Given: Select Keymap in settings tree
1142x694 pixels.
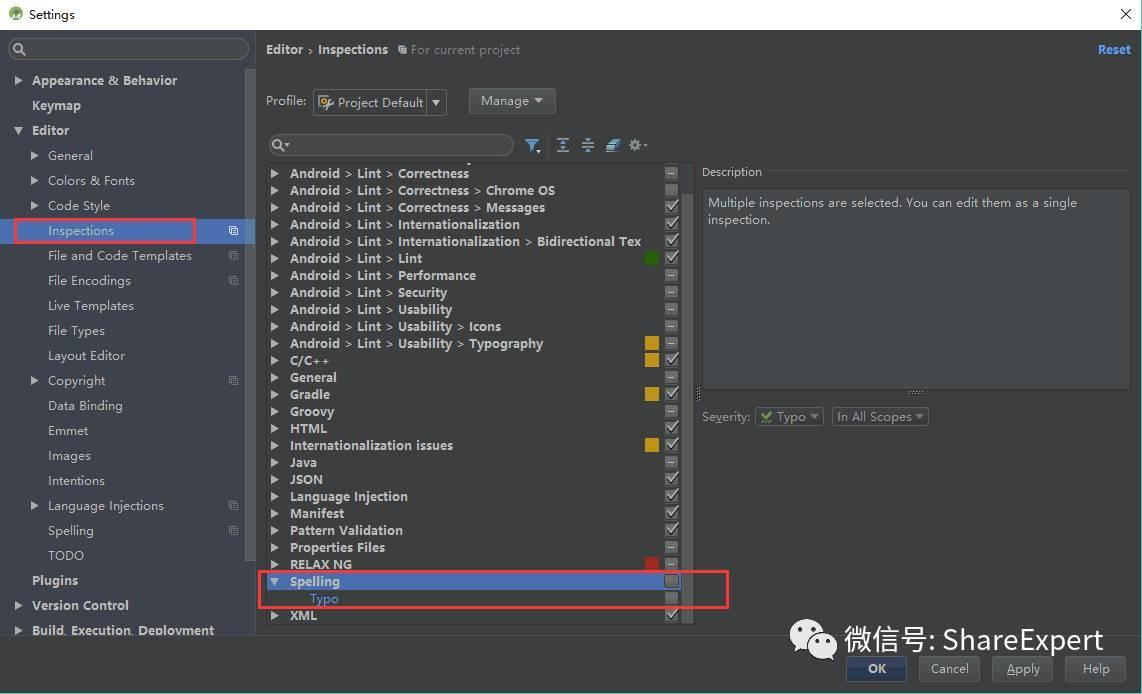Looking at the screenshot, I should pyautogui.click(x=56, y=106).
